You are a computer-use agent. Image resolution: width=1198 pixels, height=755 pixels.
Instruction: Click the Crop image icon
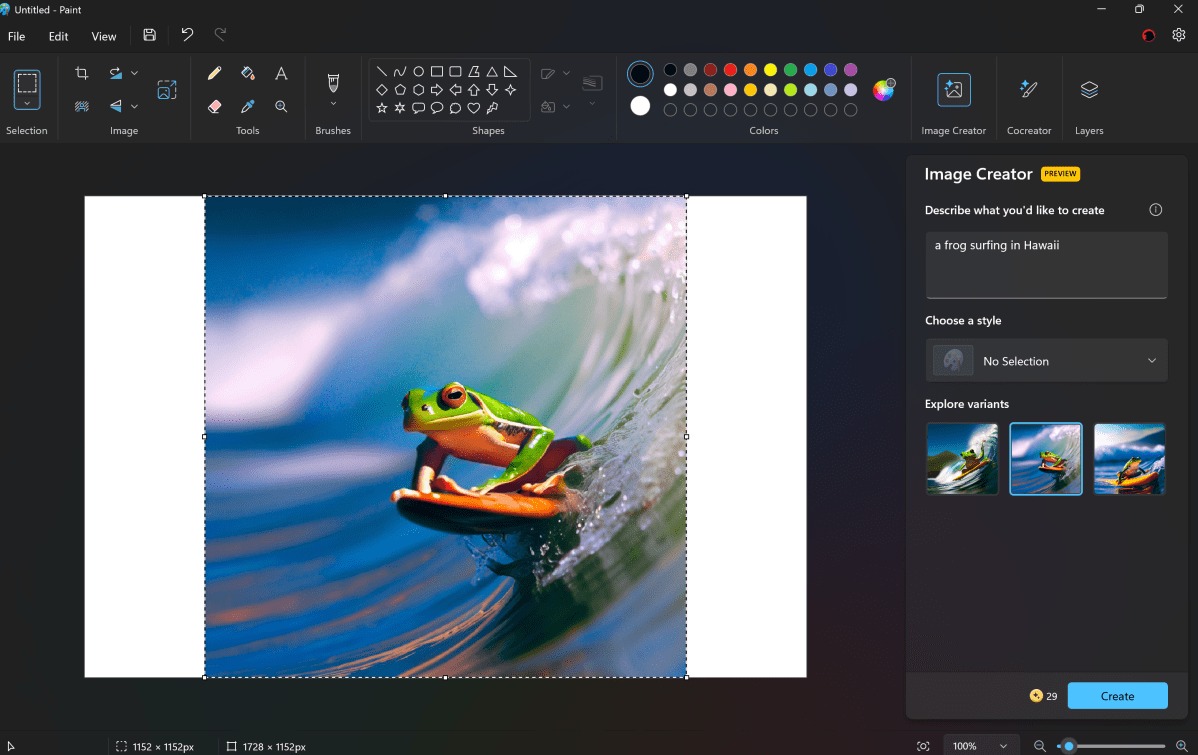pos(82,73)
